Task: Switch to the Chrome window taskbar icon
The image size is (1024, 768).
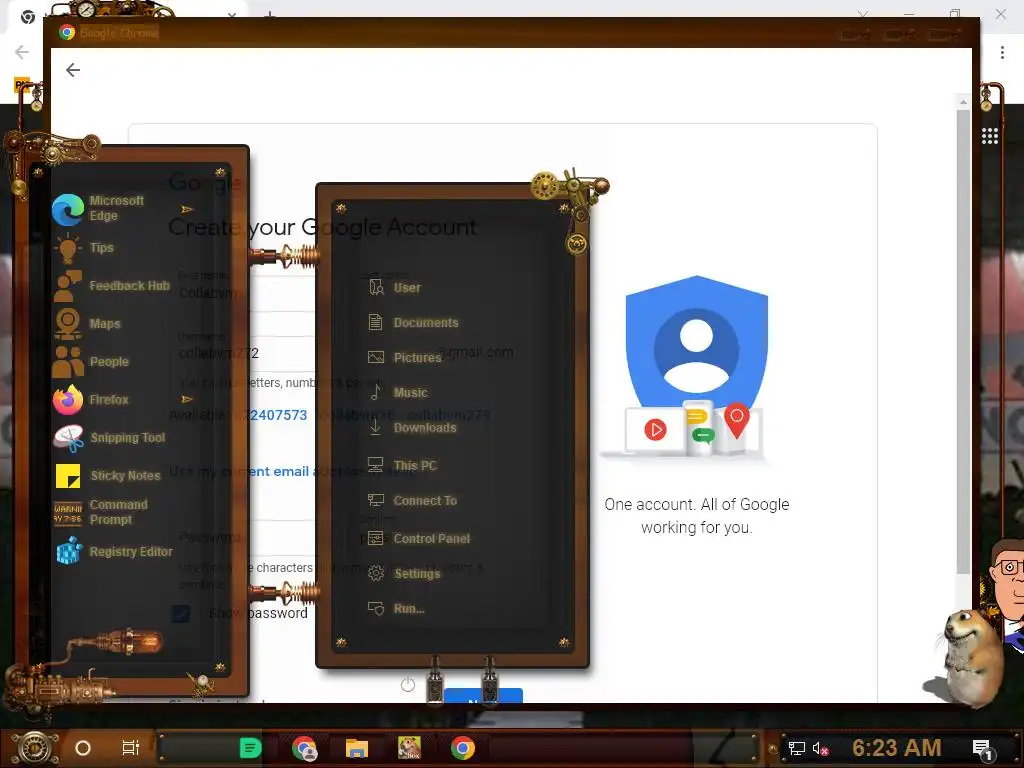Action: point(462,748)
